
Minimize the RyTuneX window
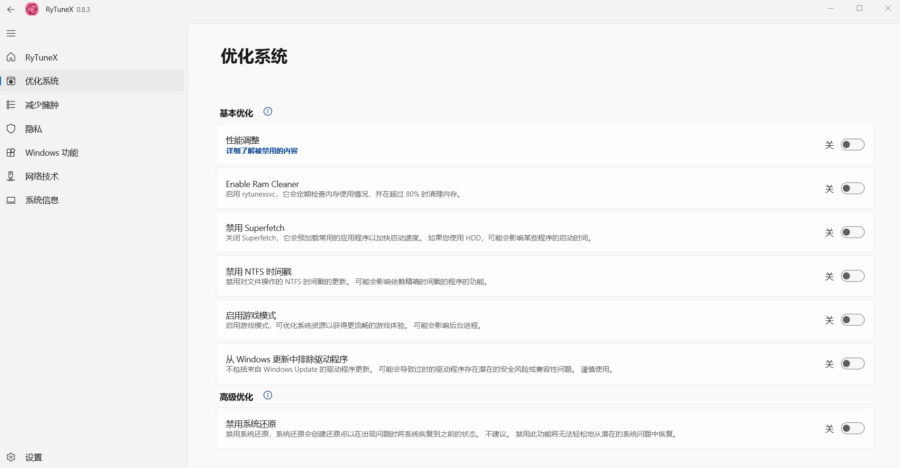pyautogui.click(x=831, y=9)
